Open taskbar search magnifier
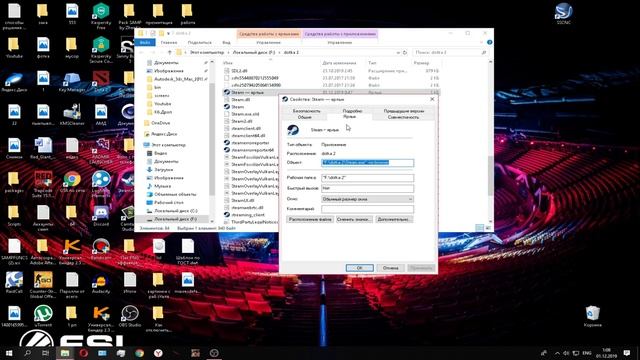 [x=27, y=353]
